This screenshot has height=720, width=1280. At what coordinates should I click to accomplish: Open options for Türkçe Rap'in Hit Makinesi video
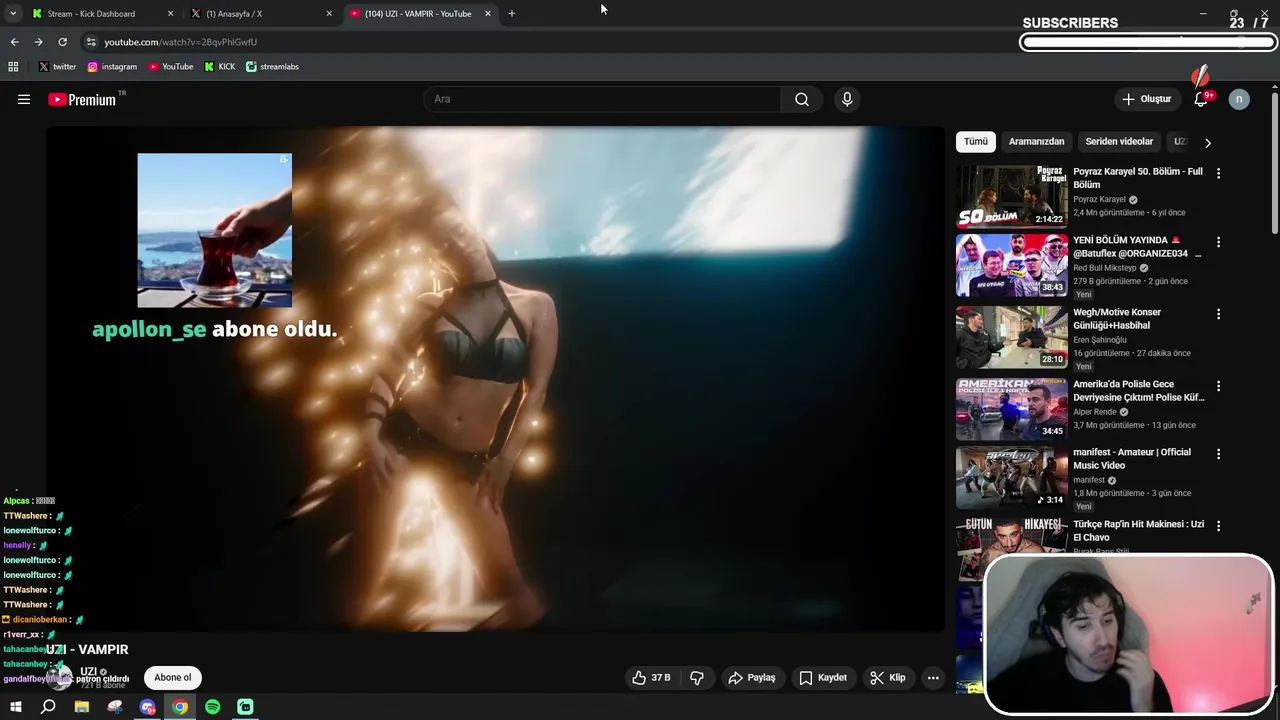point(1218,526)
